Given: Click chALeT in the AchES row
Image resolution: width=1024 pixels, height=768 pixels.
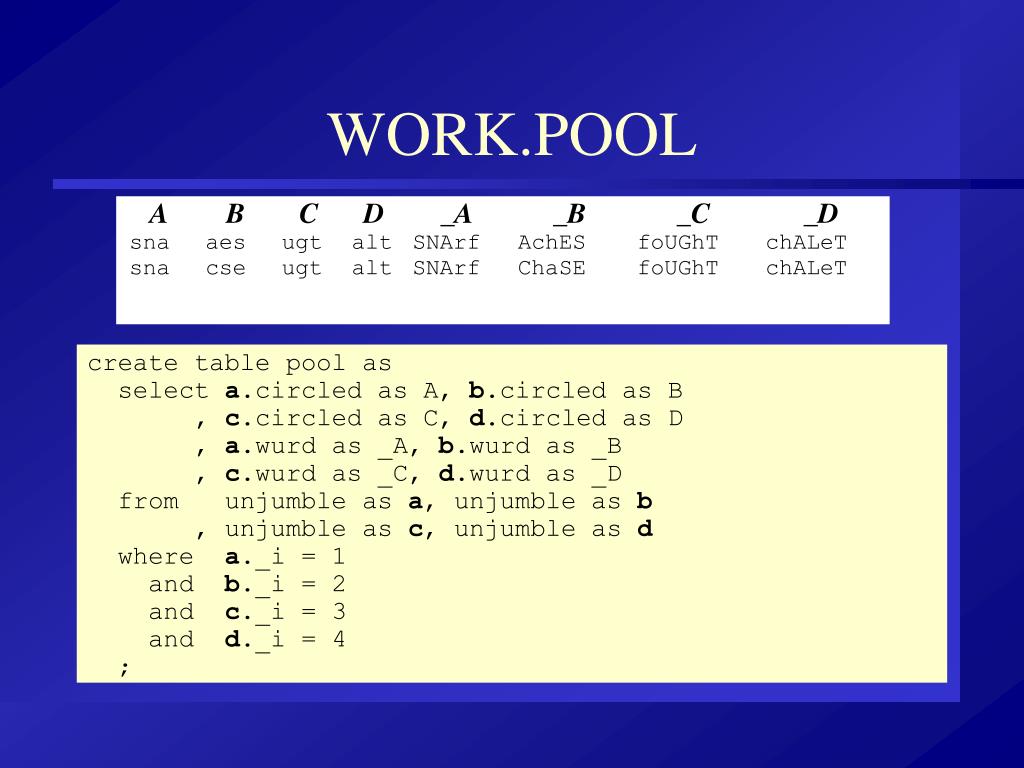Looking at the screenshot, I should [x=806, y=242].
